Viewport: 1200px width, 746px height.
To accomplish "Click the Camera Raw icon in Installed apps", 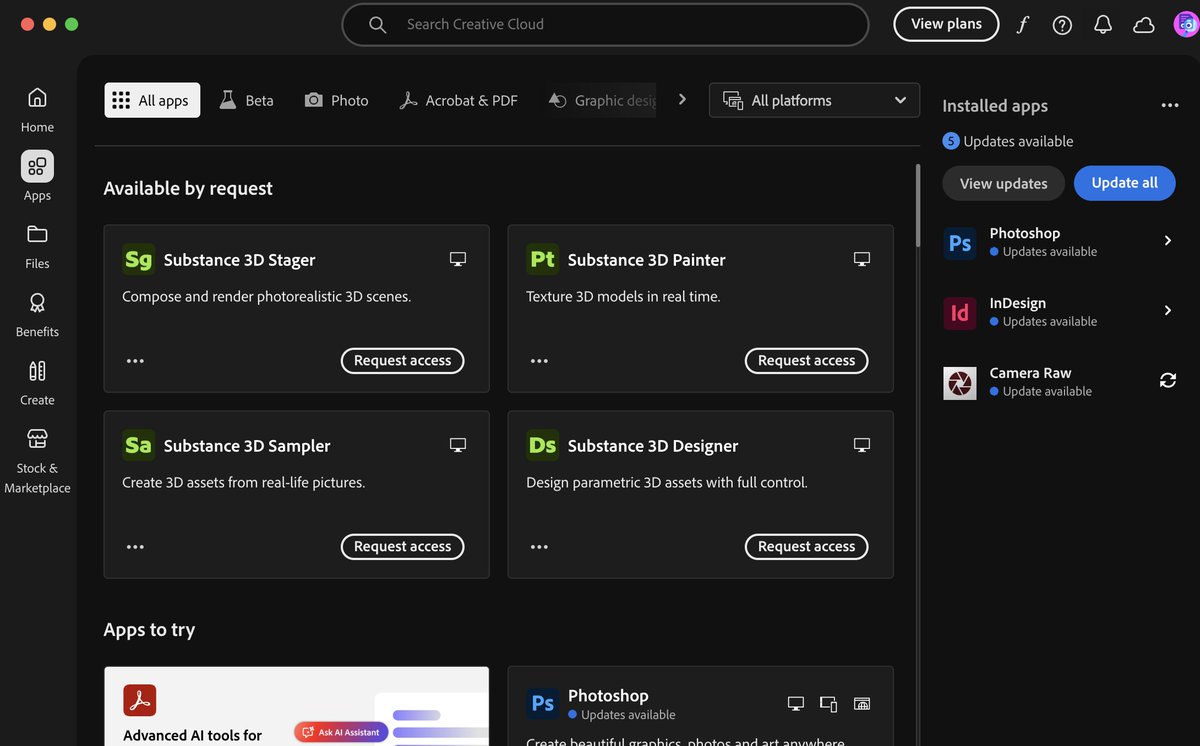I will [x=959, y=383].
